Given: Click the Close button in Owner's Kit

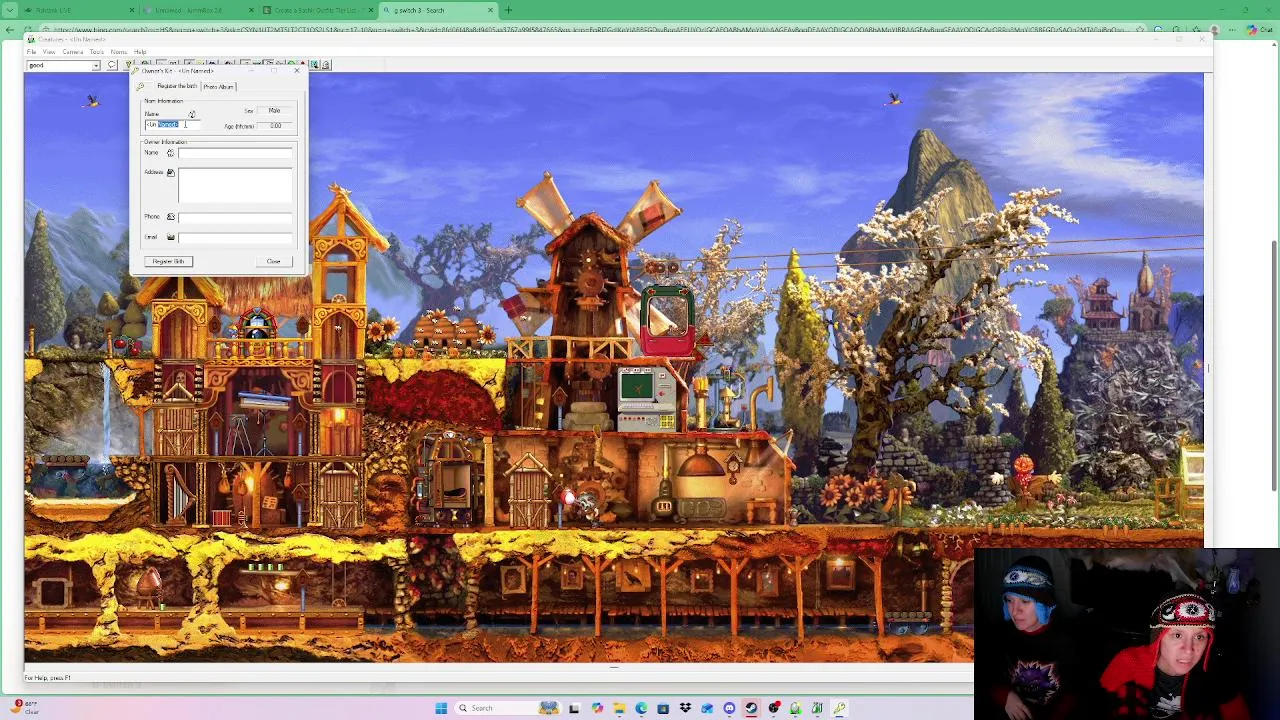Looking at the screenshot, I should click(x=273, y=261).
